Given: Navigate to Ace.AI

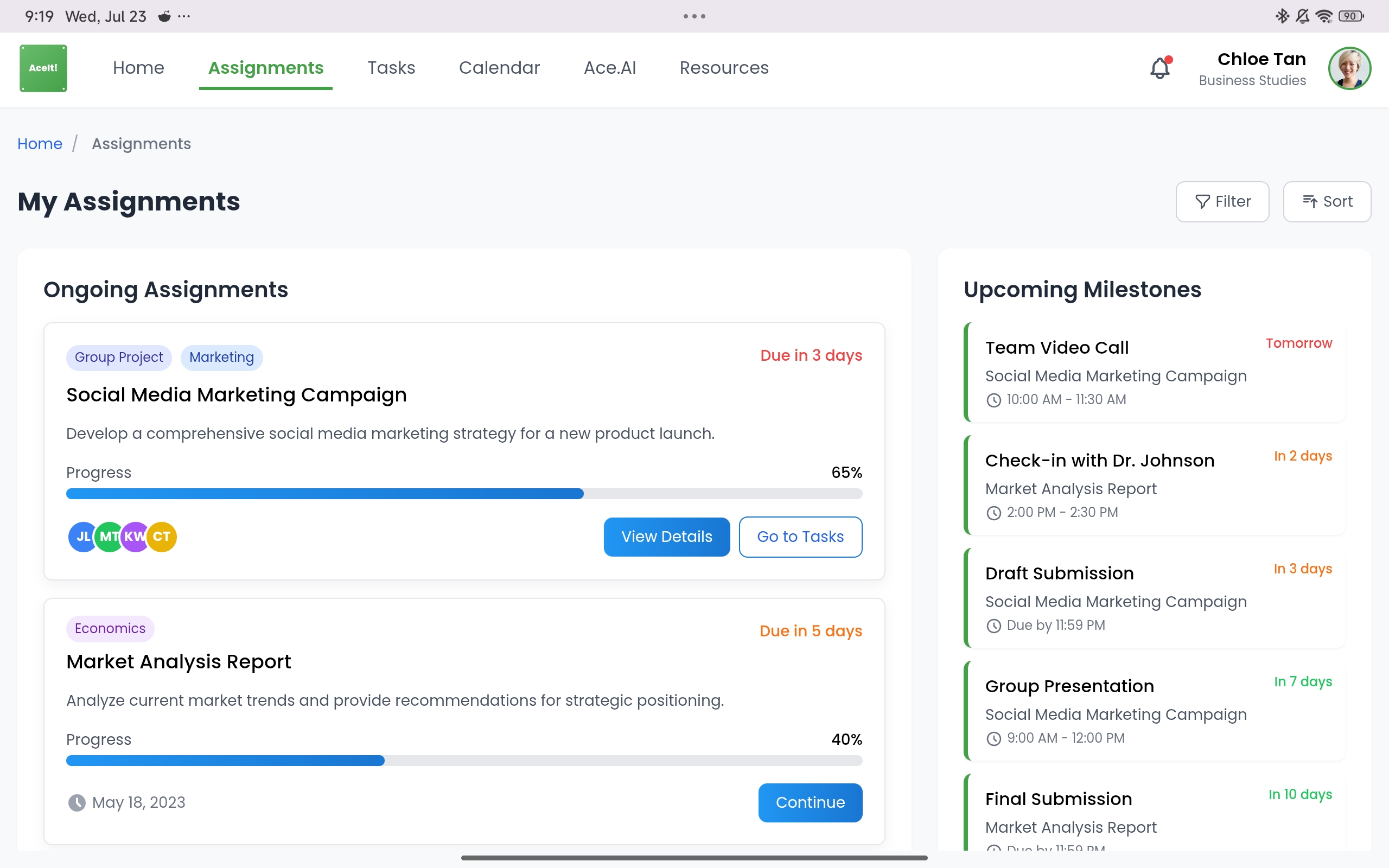Looking at the screenshot, I should coord(609,68).
